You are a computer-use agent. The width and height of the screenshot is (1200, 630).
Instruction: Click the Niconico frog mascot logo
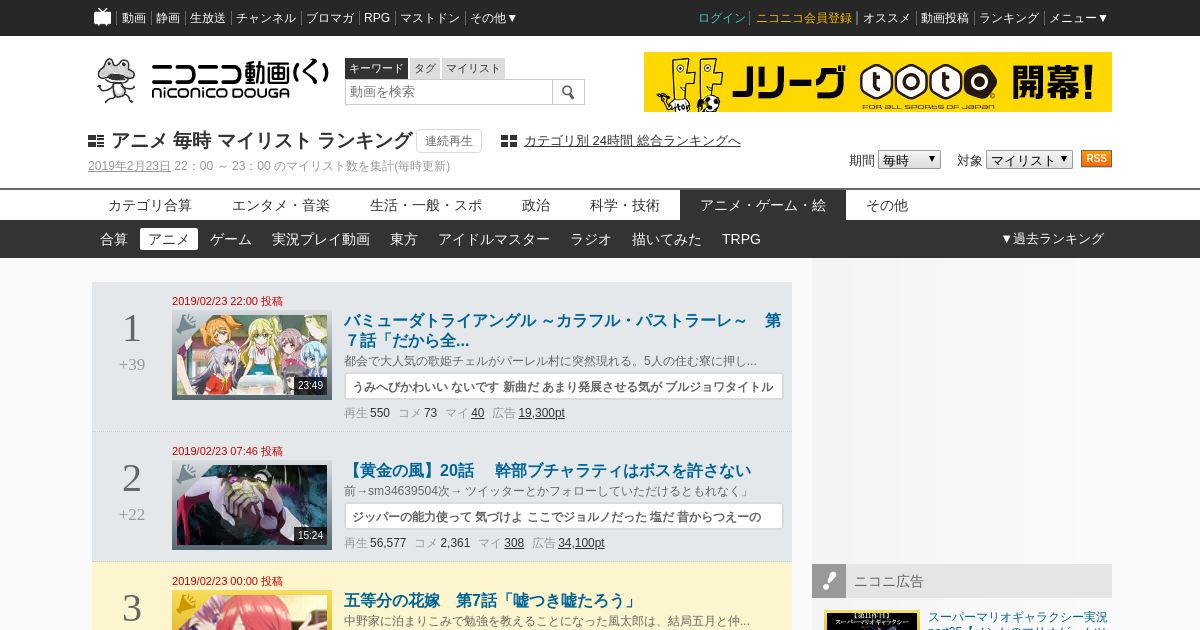pyautogui.click(x=116, y=80)
